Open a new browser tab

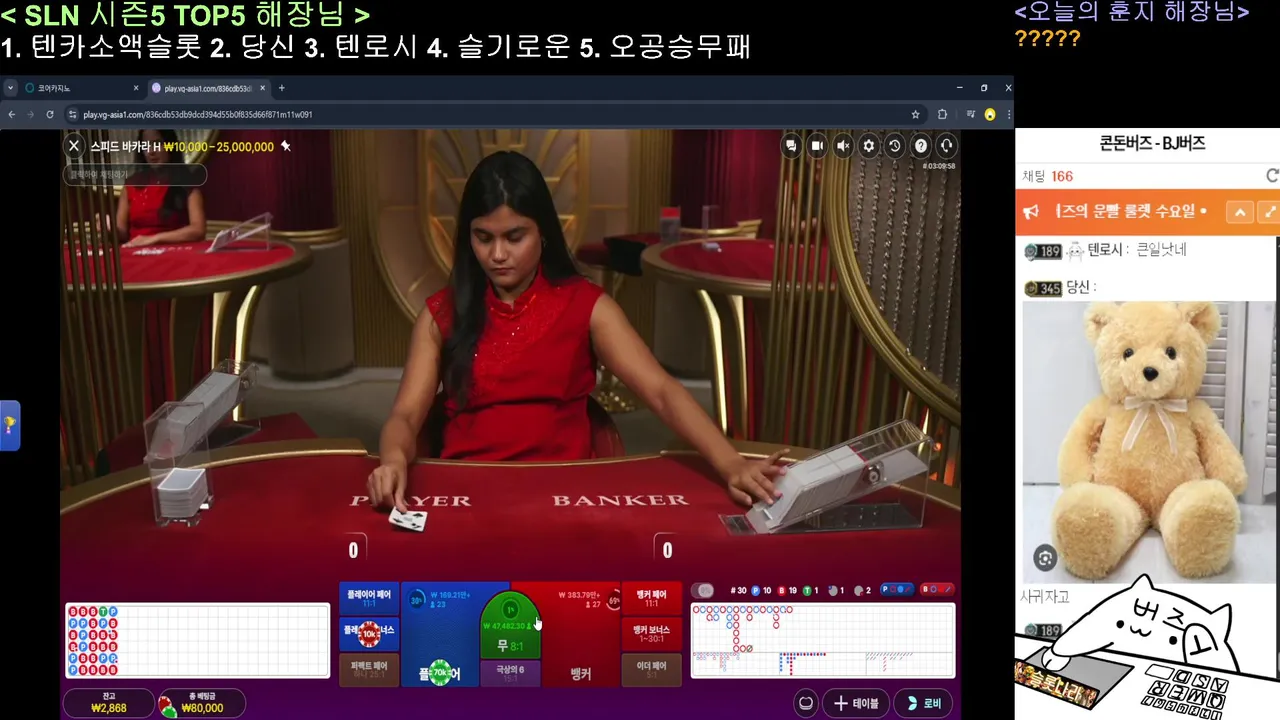pos(281,88)
